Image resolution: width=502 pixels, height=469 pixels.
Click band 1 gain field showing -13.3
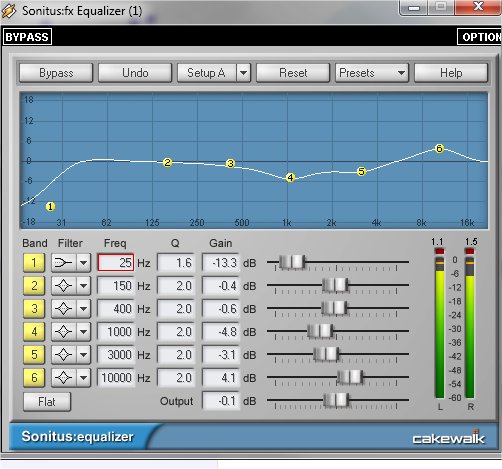[x=221, y=263]
